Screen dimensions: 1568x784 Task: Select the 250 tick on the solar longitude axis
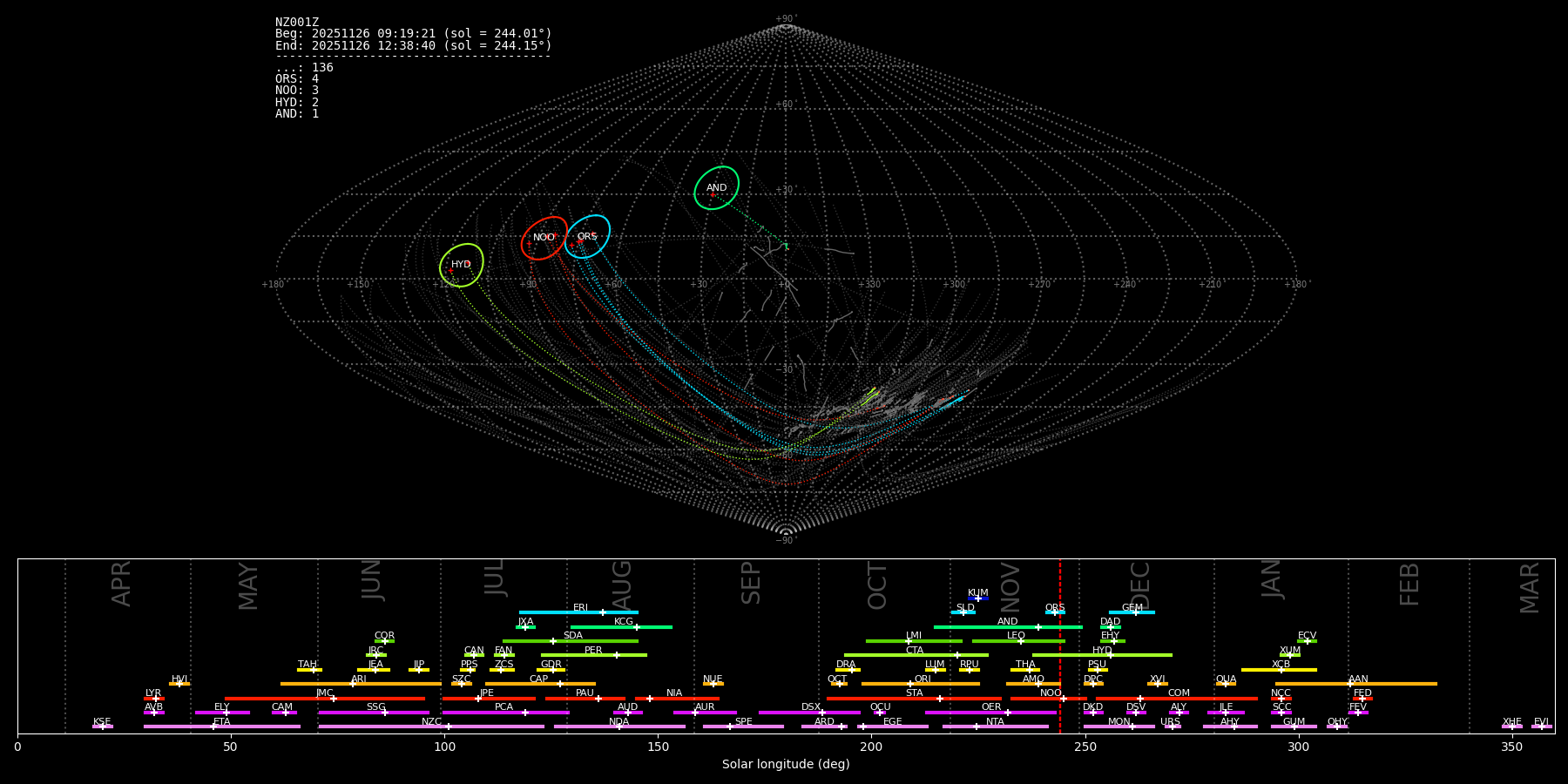pyautogui.click(x=1085, y=747)
